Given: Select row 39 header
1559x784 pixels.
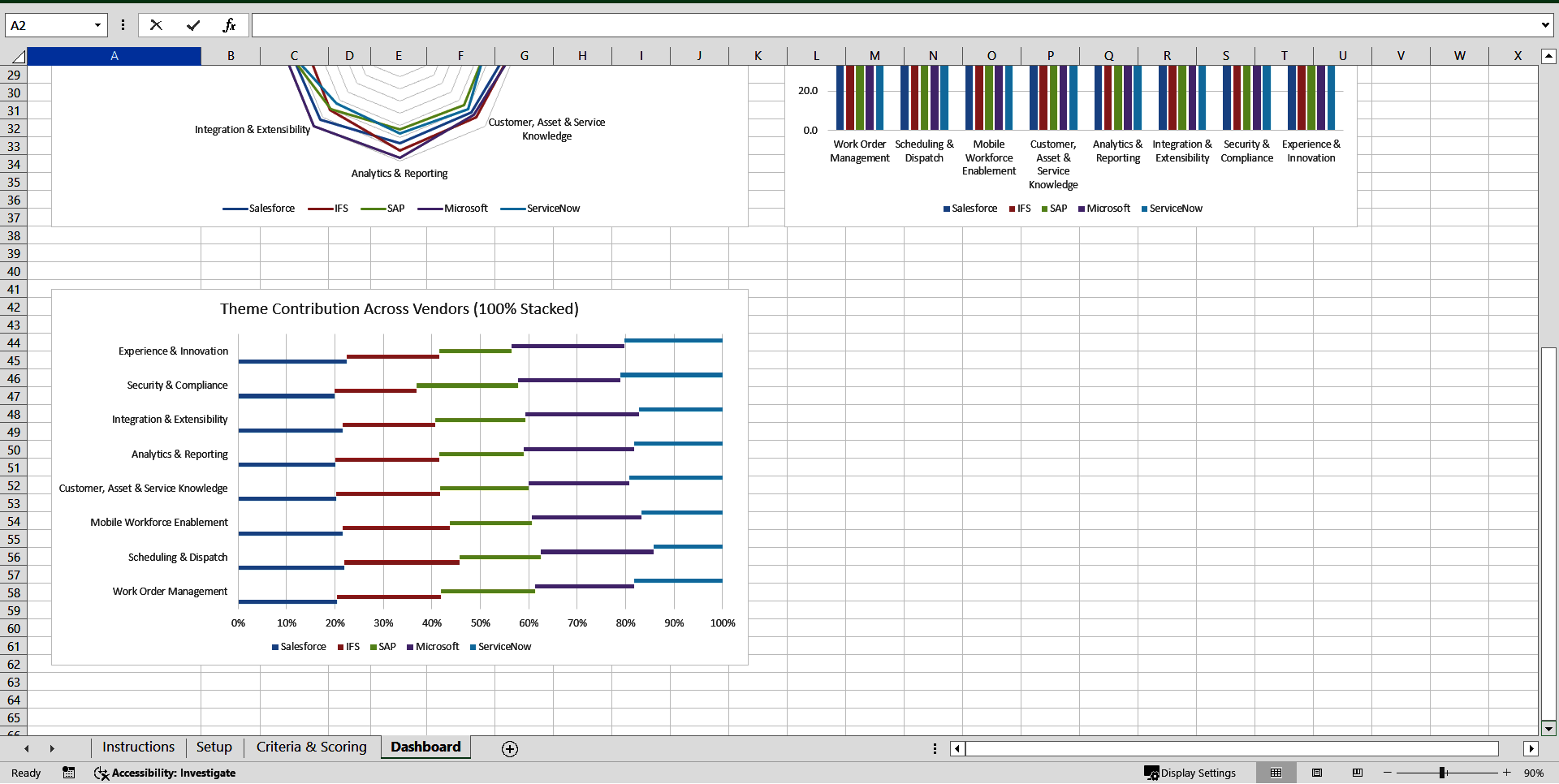Looking at the screenshot, I should point(14,253).
